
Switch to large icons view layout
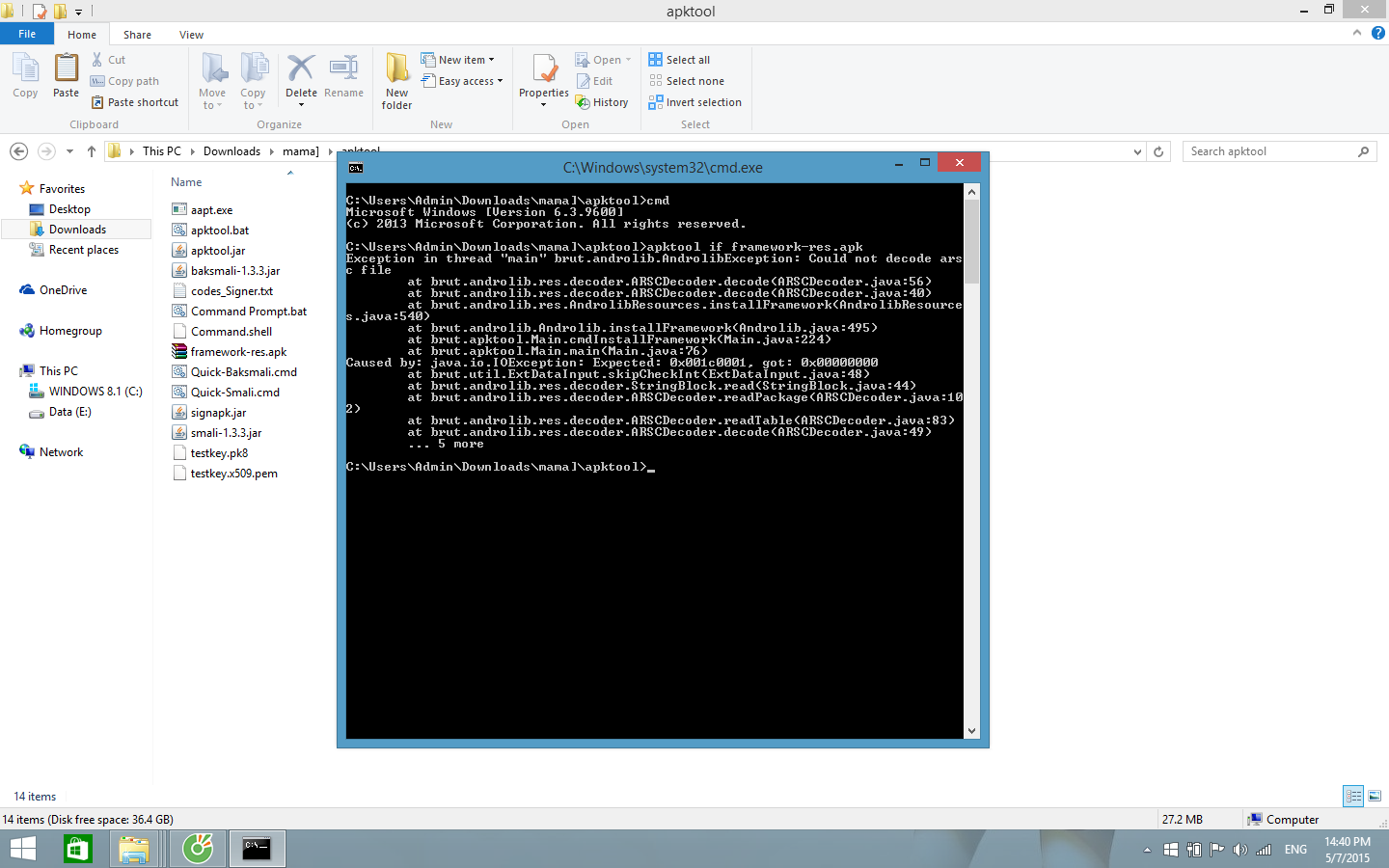click(1375, 796)
